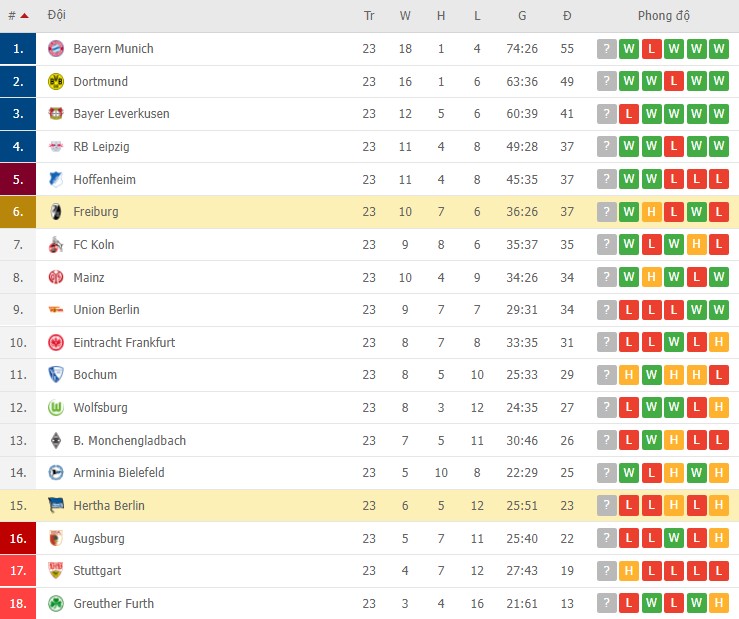This screenshot has width=739, height=619.
Task: Sort standings by W wins column
Action: click(405, 16)
